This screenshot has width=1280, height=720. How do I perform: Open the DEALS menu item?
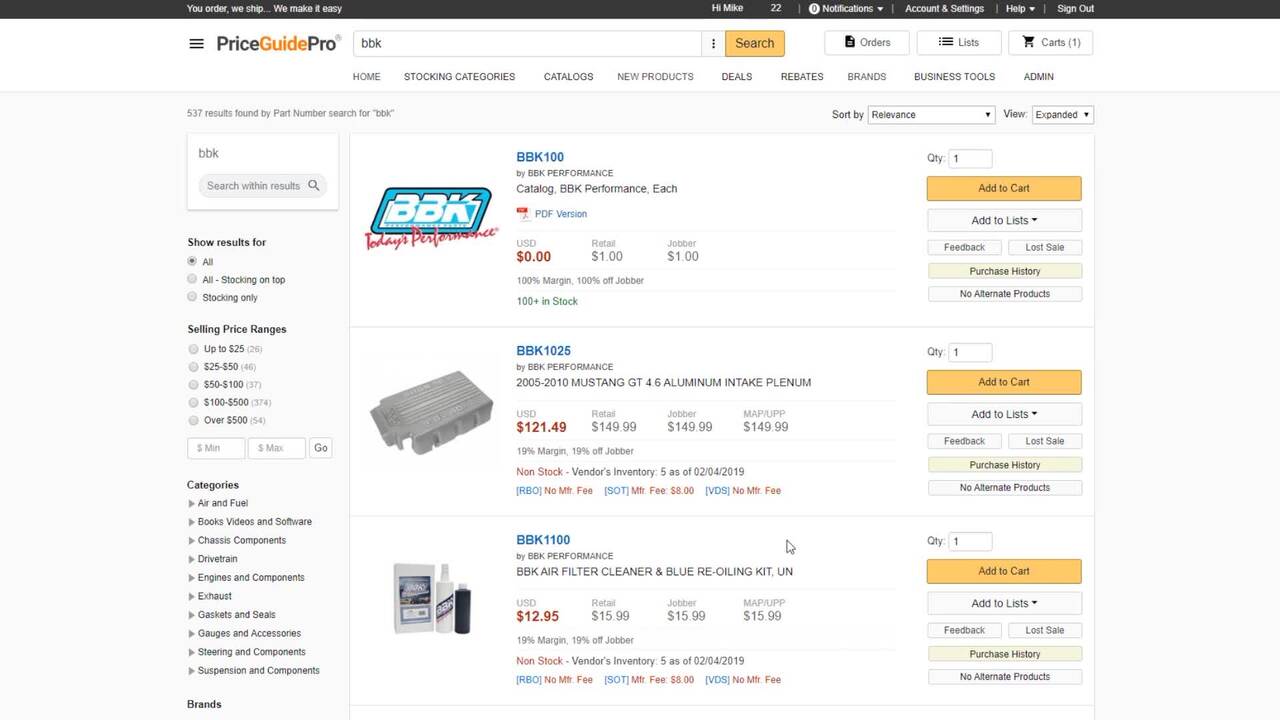[736, 77]
